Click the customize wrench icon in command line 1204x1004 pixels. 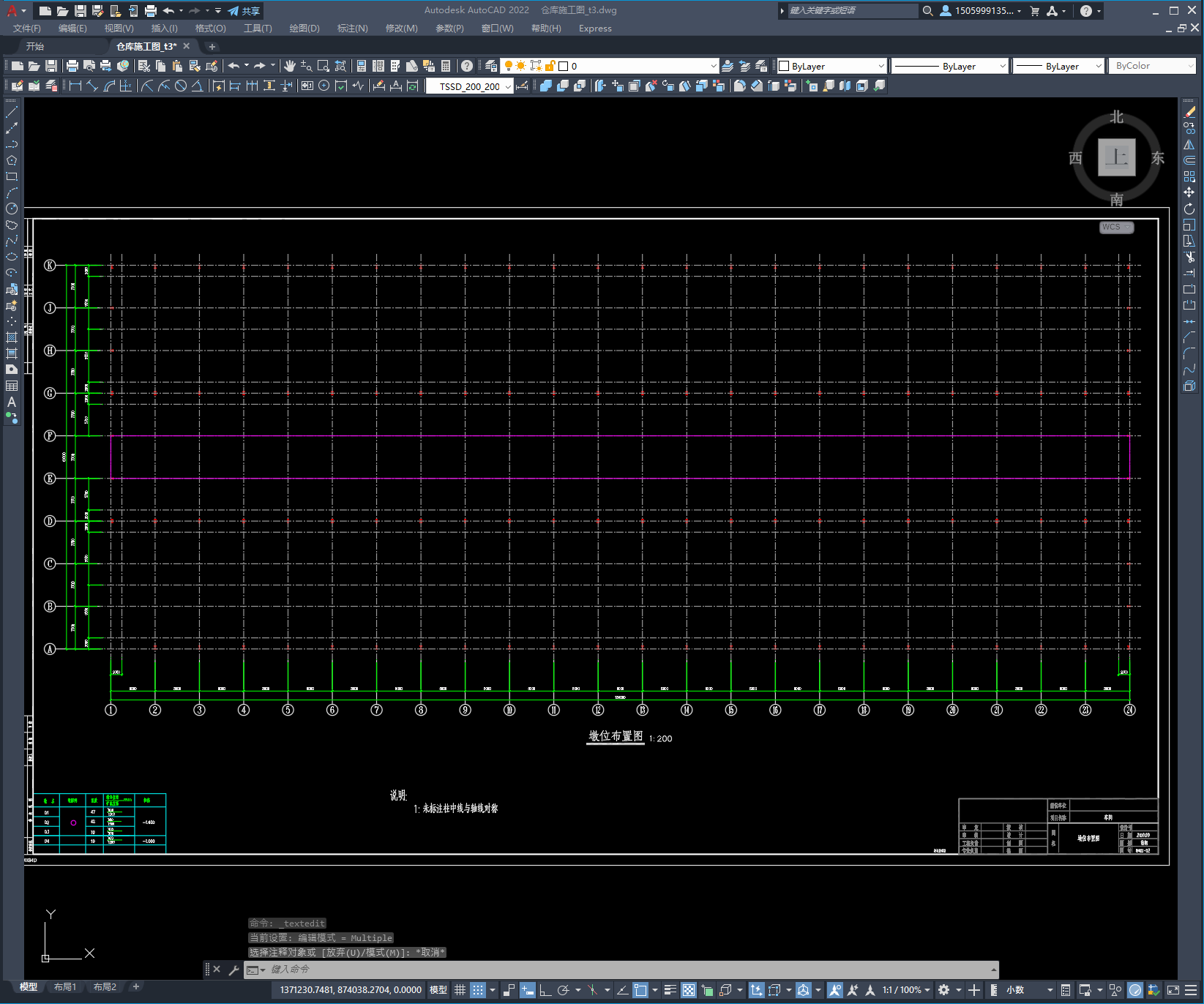234,970
